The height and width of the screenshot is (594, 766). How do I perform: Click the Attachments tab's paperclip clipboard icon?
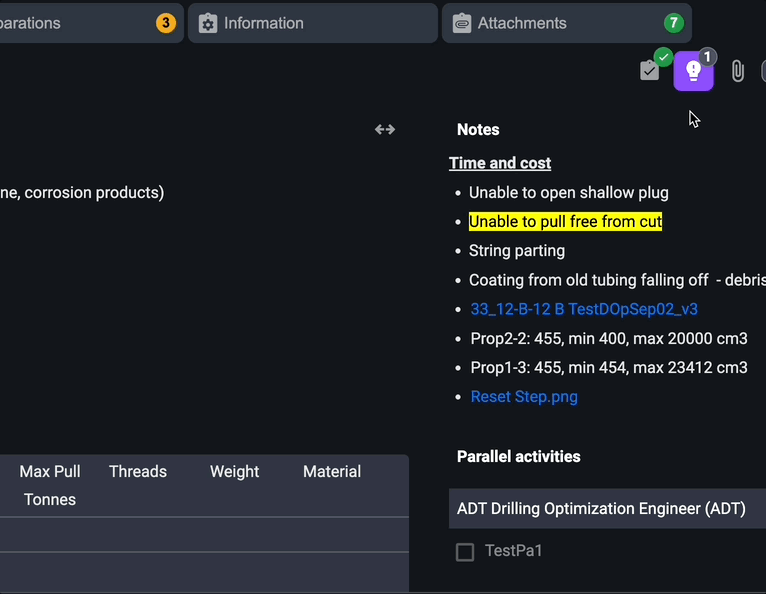[x=461, y=23]
